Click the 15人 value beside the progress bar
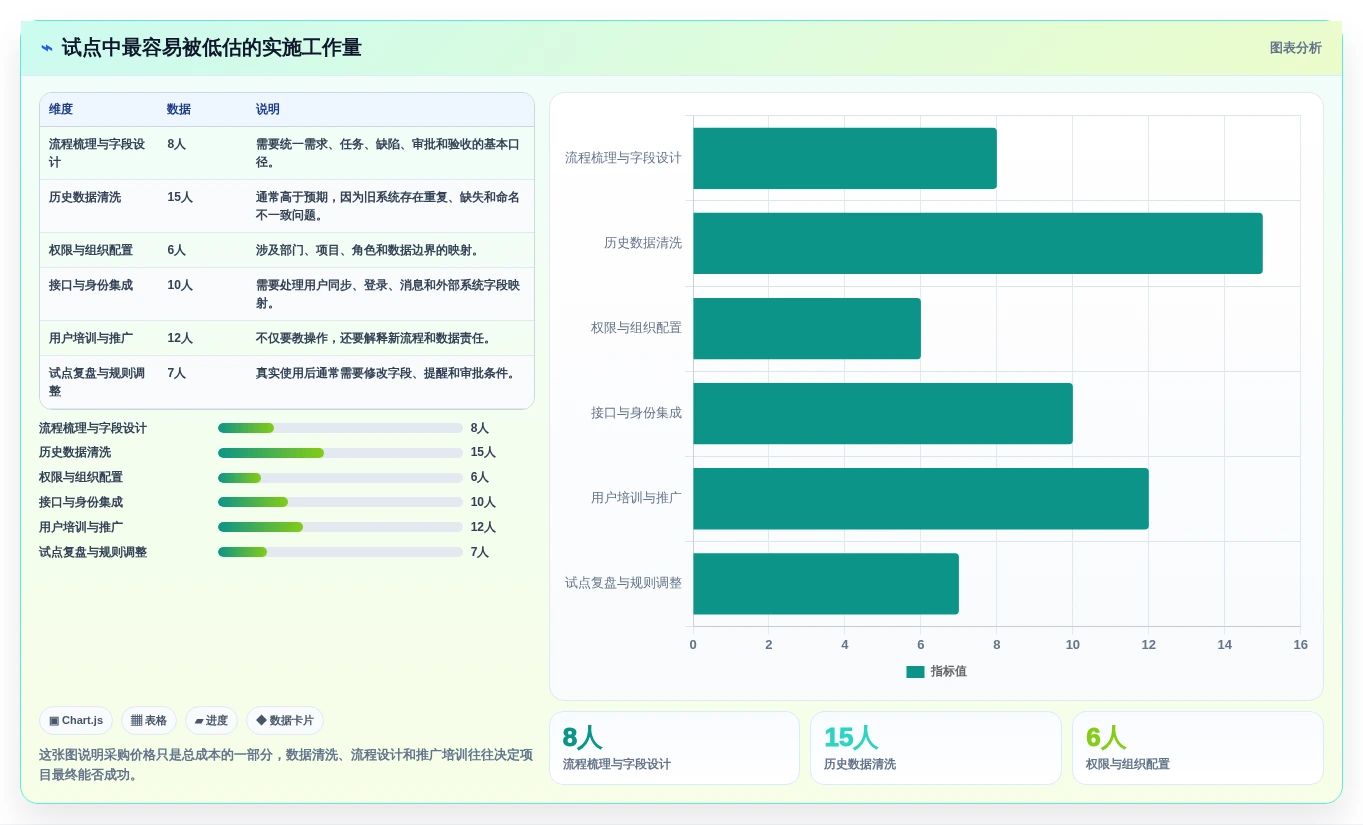1363x825 pixels. tap(483, 453)
